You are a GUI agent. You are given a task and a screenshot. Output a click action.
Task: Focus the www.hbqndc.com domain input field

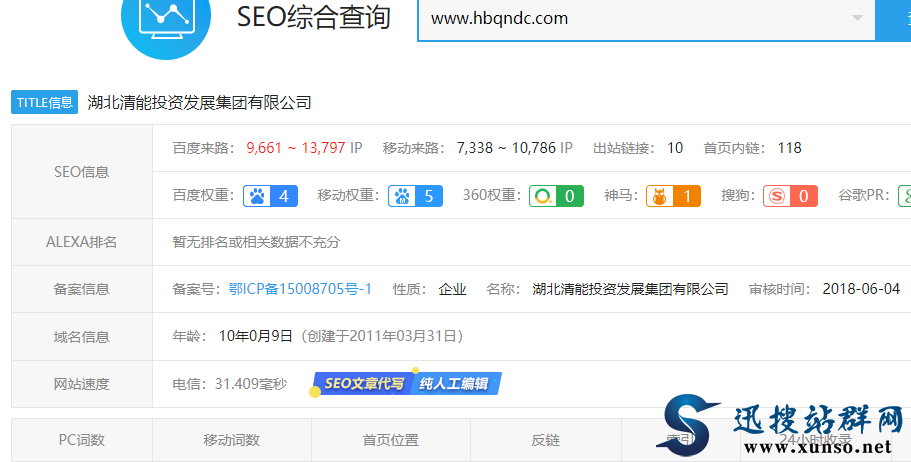pyautogui.click(x=646, y=19)
